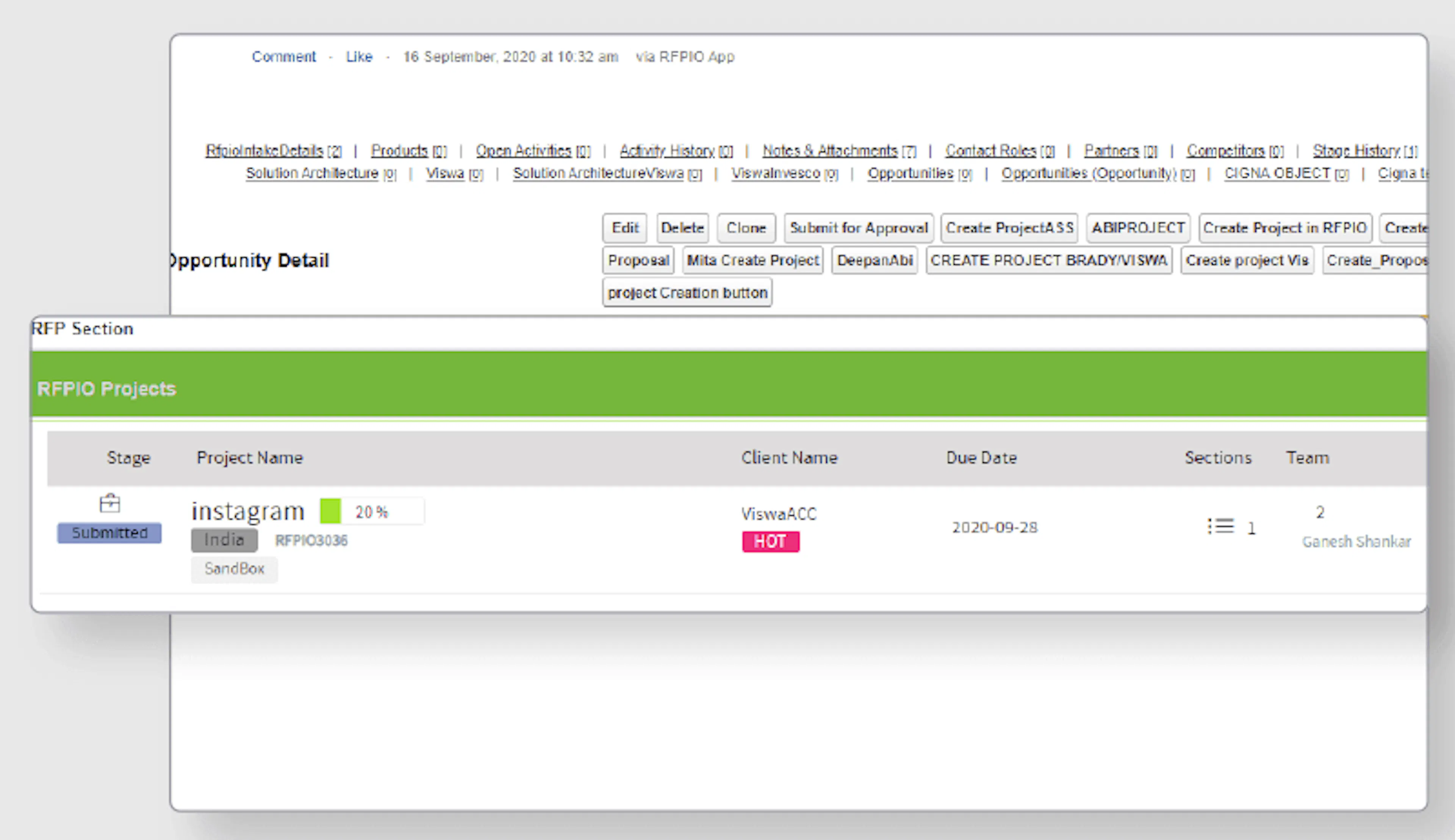Open the instagram project
The height and width of the screenshot is (840, 1455).
[247, 511]
